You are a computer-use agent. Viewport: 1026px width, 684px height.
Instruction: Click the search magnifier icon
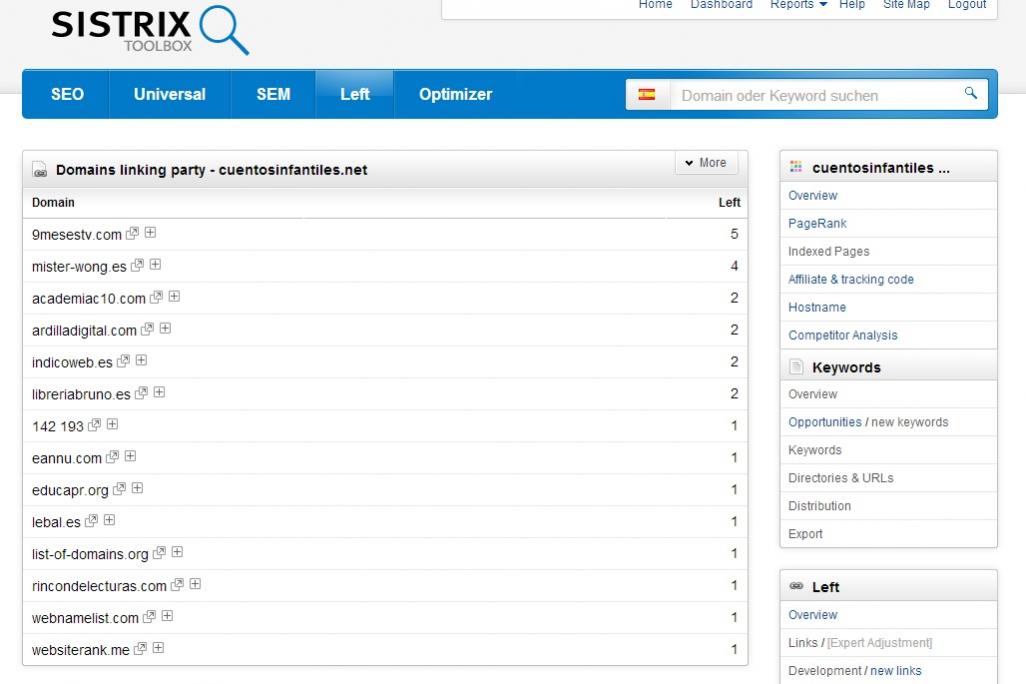pos(970,94)
